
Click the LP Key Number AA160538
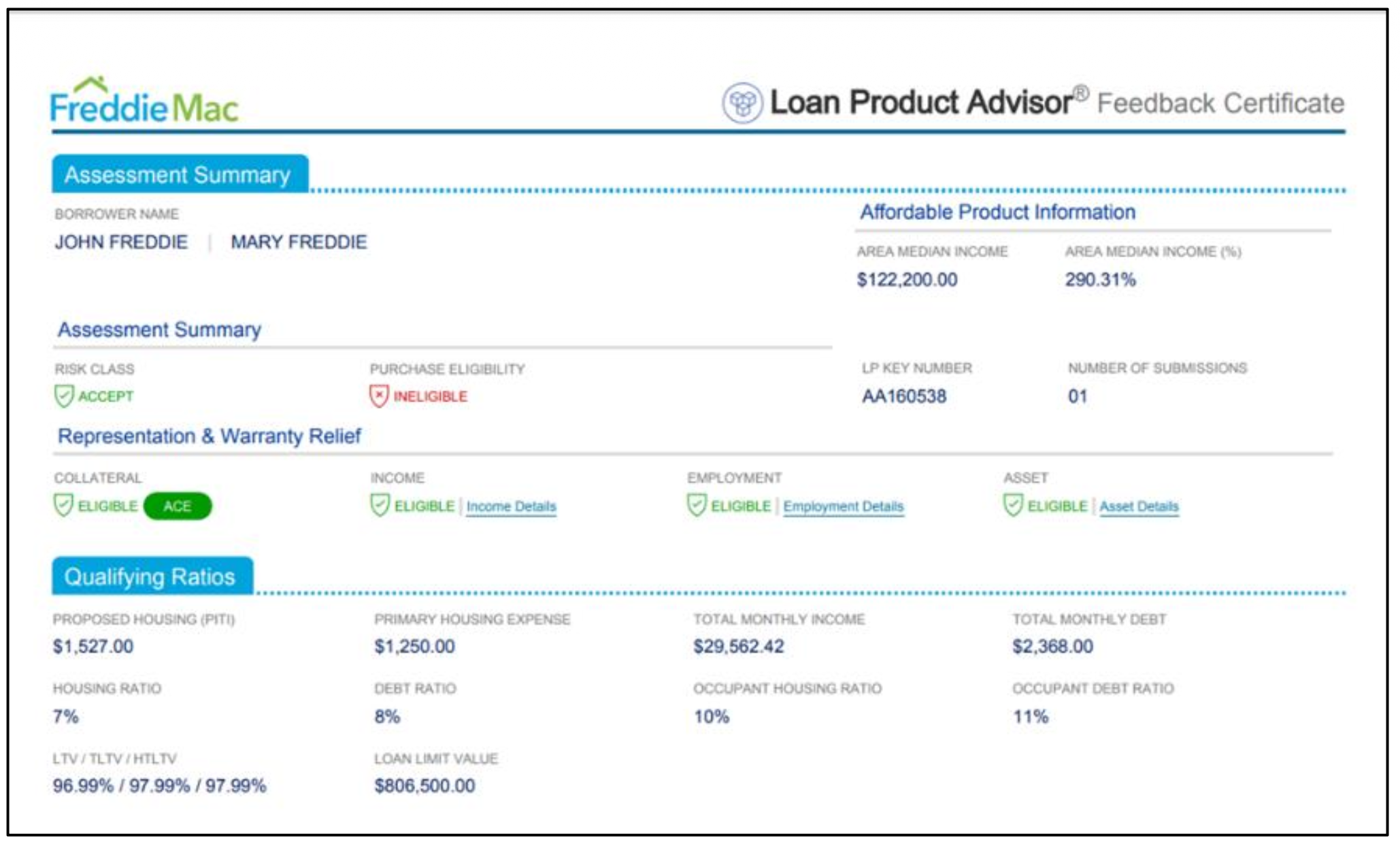point(903,396)
